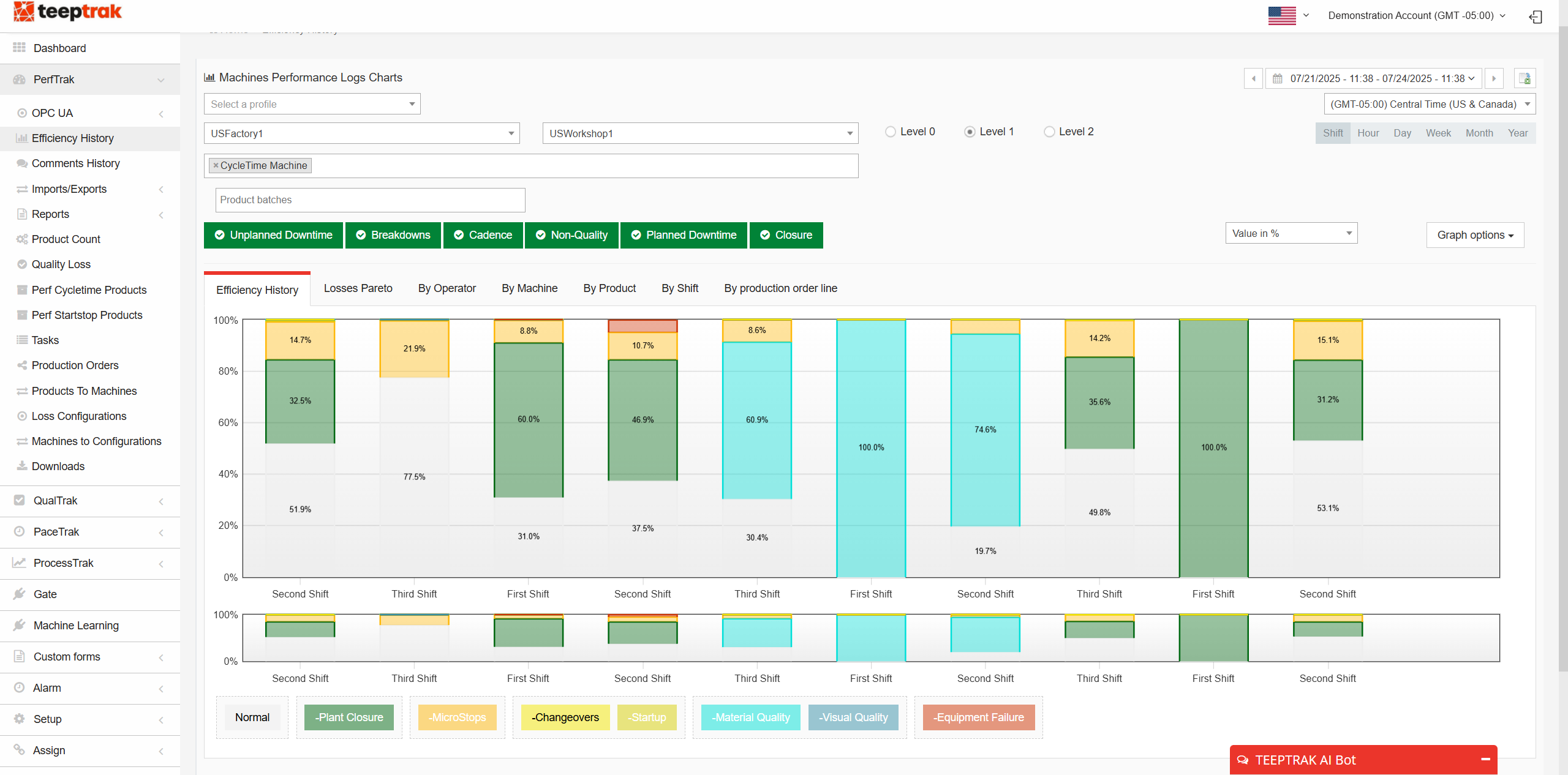Screen dimensions: 1568x775
Task: Click the calendar icon in date range
Action: 1278,78
